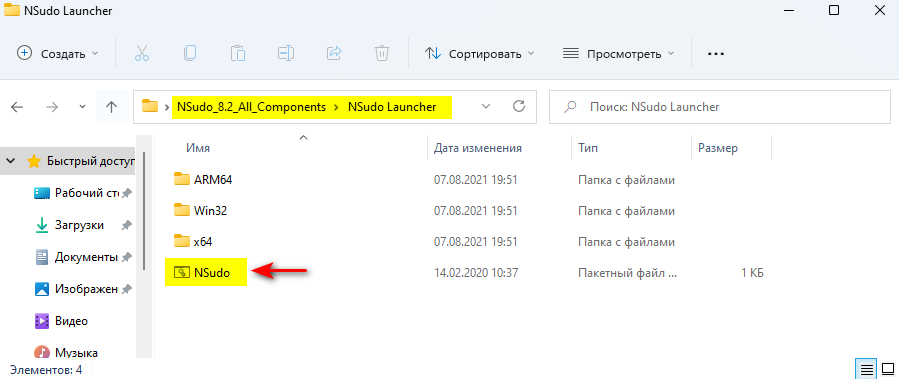Select the x64 folder icon

point(182,241)
